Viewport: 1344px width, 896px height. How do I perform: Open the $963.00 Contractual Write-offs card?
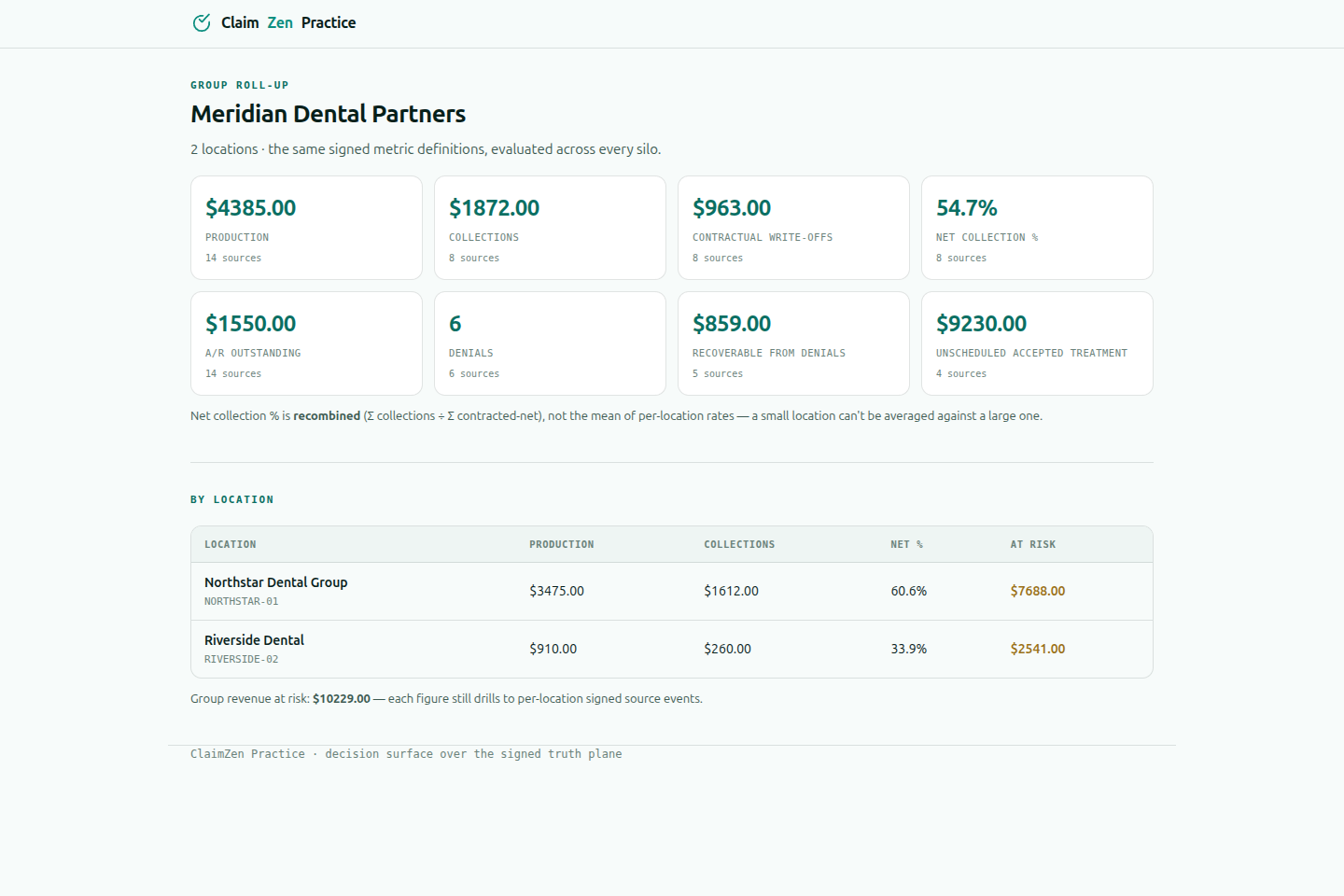click(x=793, y=228)
